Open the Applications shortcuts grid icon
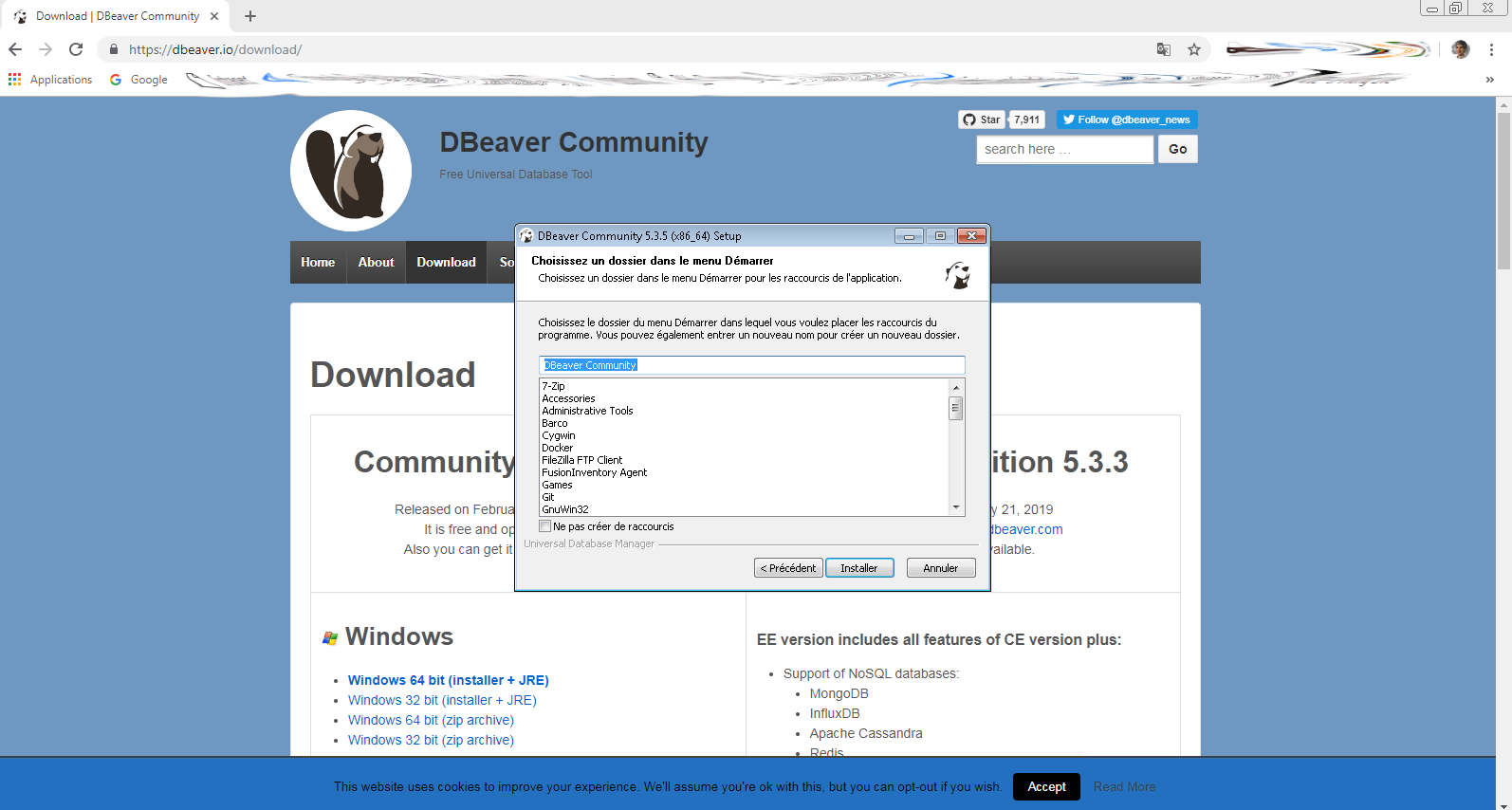Viewport: 1512px width, 810px height. [x=14, y=80]
